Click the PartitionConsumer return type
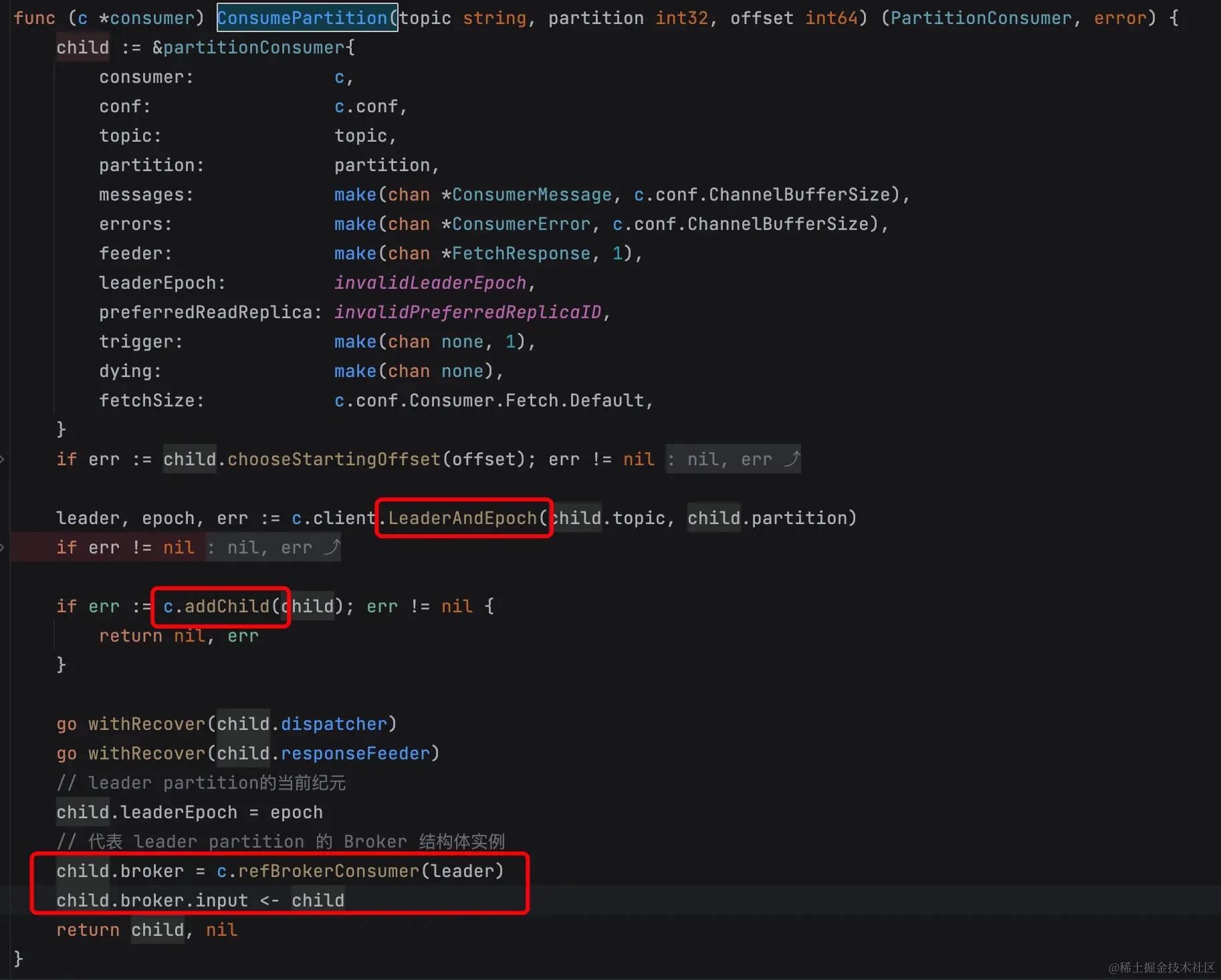This screenshot has width=1221, height=980. 981,18
